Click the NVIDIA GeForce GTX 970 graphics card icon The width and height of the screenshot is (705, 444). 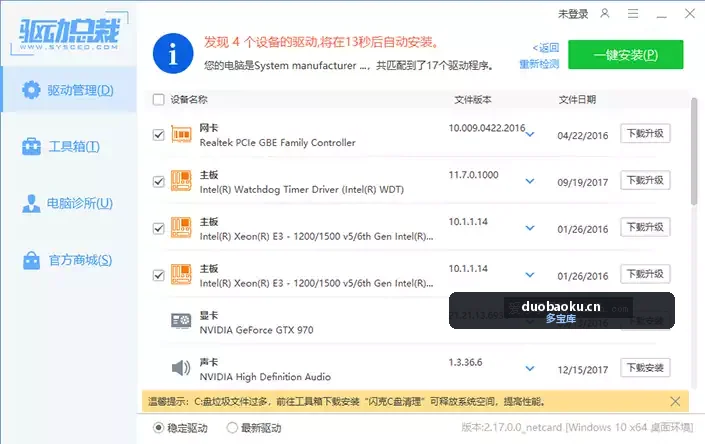pos(181,321)
